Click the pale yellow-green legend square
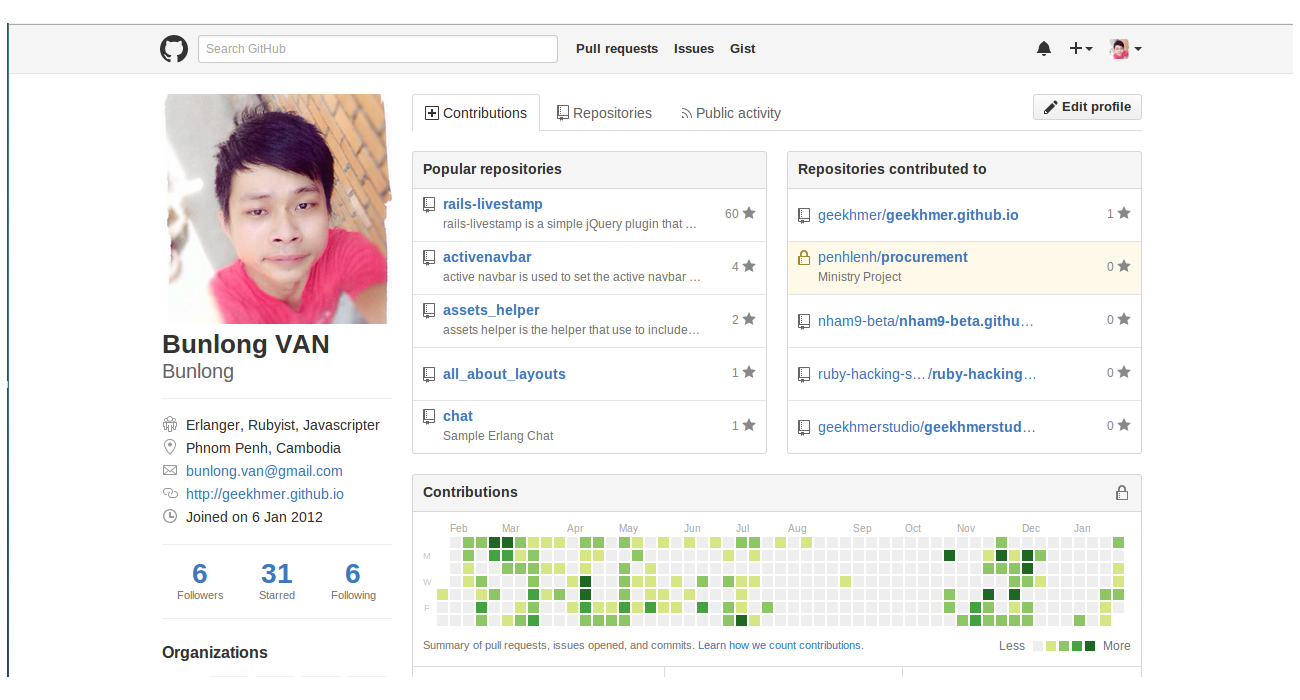This screenshot has width=1300, height=700. tap(1051, 646)
